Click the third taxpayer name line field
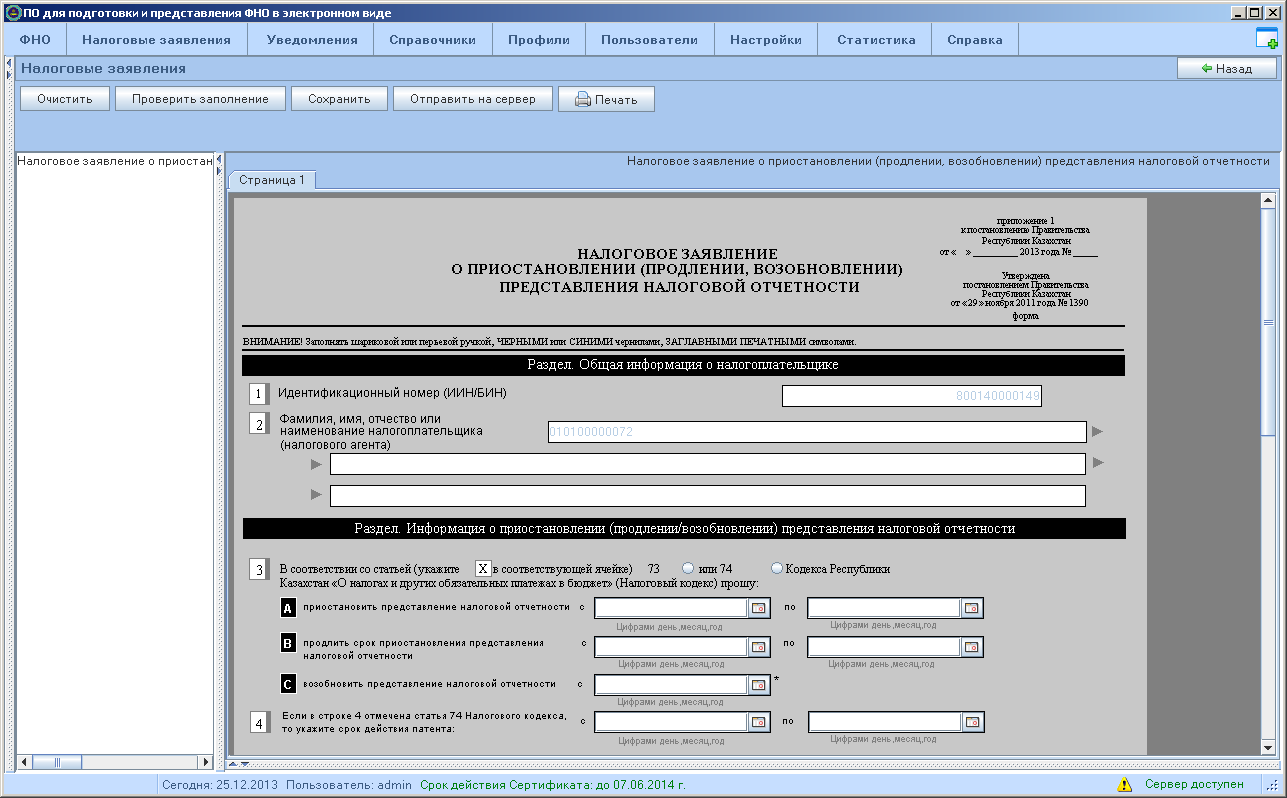Screen dimensions: 1287x798 click(x=707, y=496)
